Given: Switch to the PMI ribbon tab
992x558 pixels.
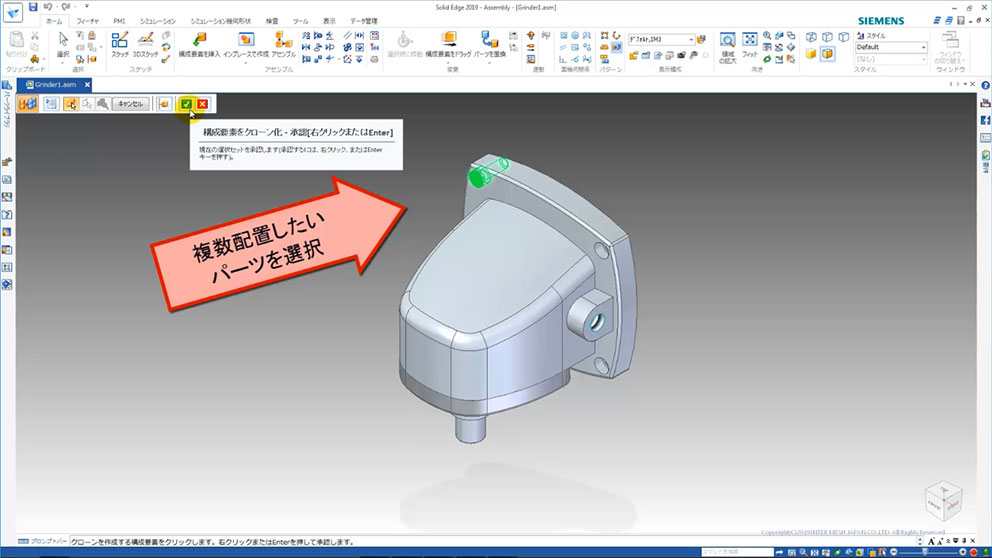Looking at the screenshot, I should click(119, 20).
